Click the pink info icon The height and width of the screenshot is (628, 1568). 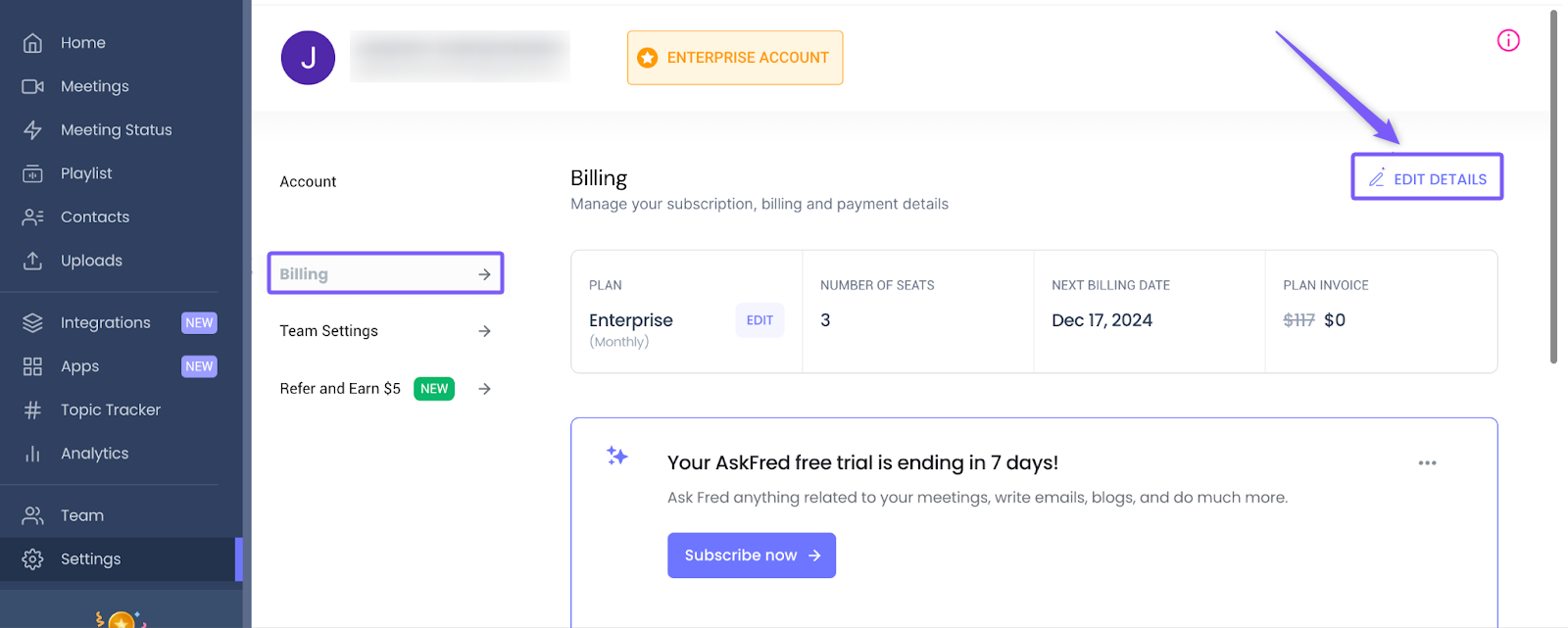point(1508,40)
